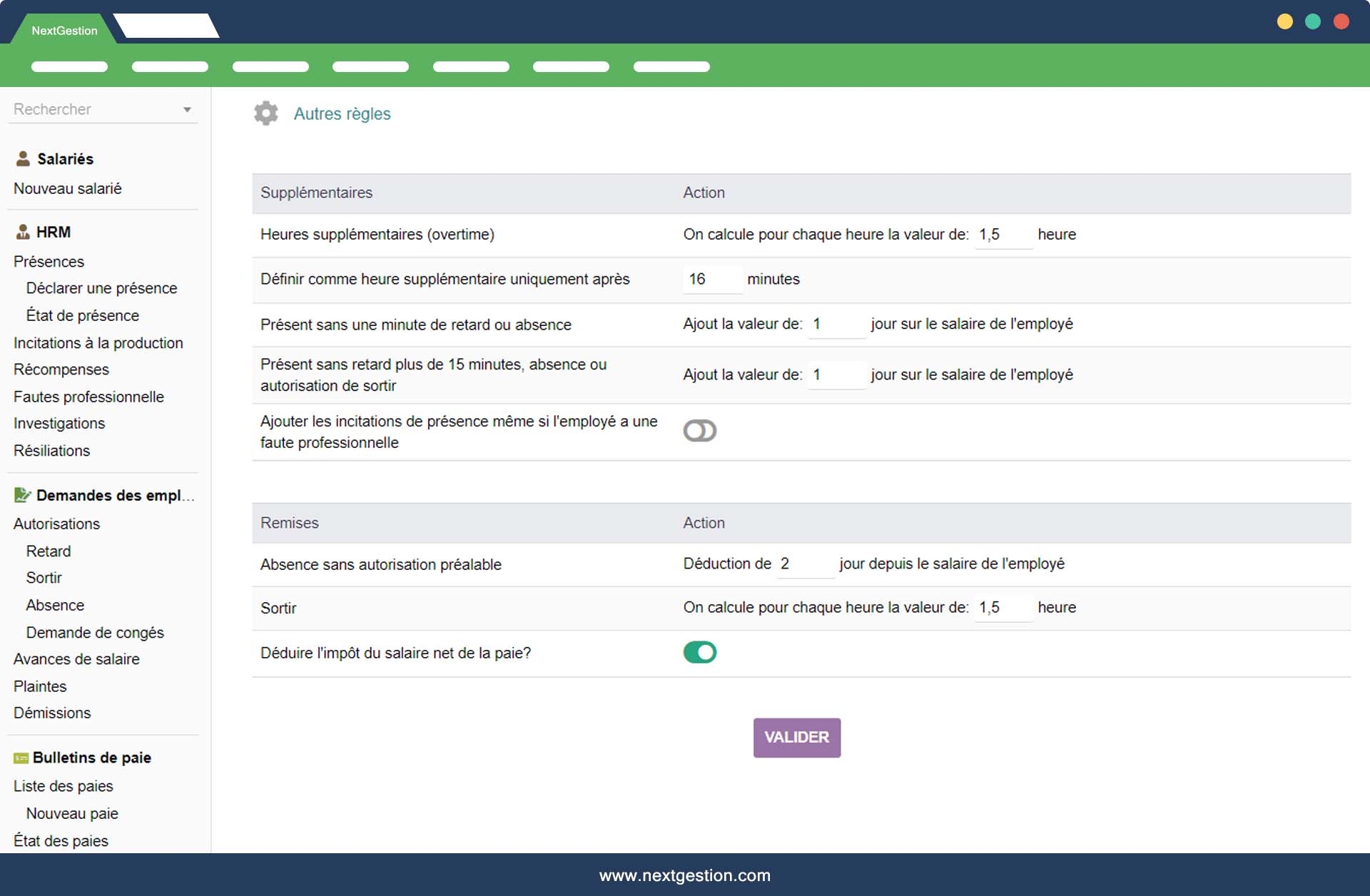Screen dimensions: 1370x896
Task: Enable incitations despite faute professionnelle toggle
Action: [x=699, y=431]
